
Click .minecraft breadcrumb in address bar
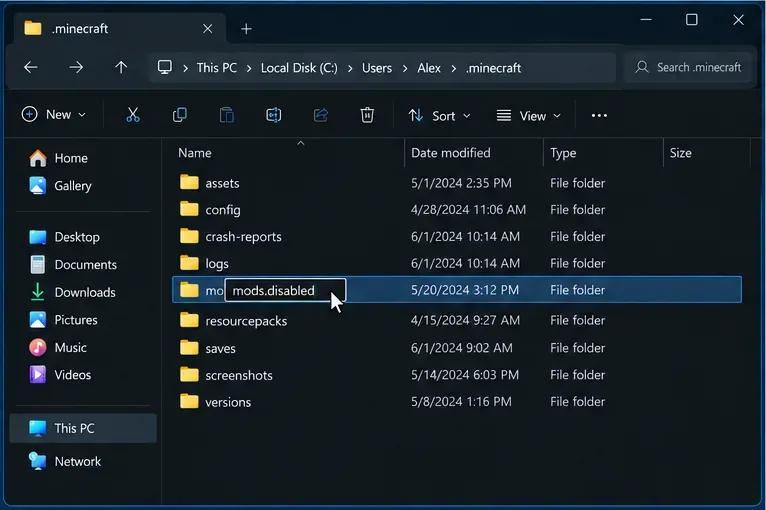tap(493, 67)
